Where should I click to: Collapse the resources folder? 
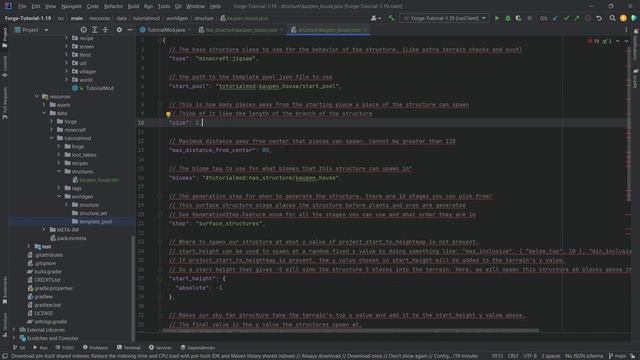tap(37, 97)
